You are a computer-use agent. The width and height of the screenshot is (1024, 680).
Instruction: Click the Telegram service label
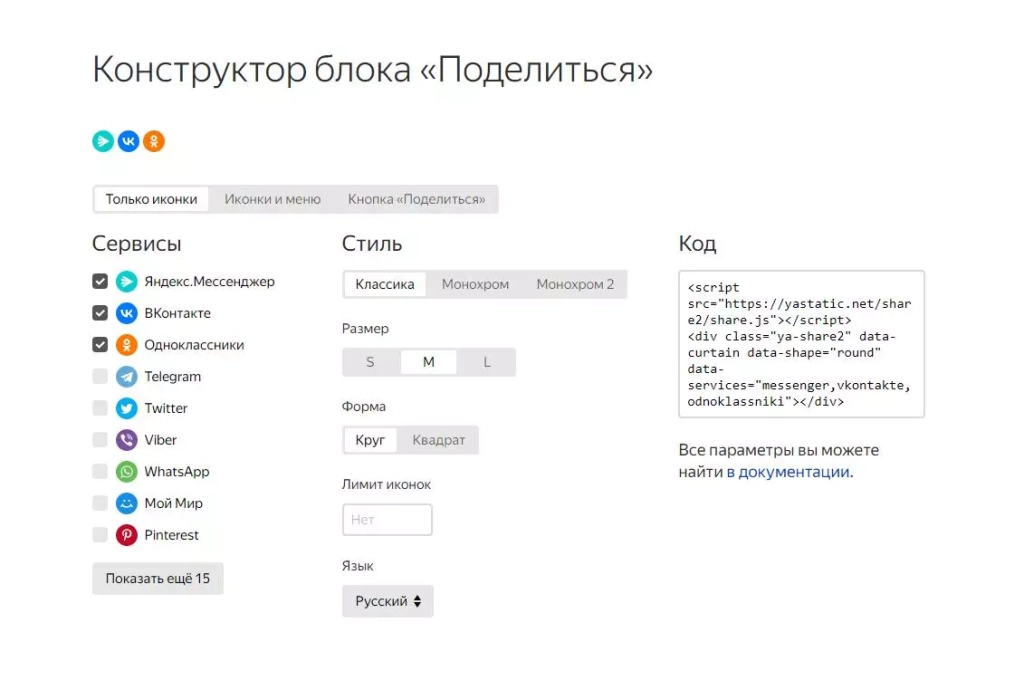click(172, 376)
